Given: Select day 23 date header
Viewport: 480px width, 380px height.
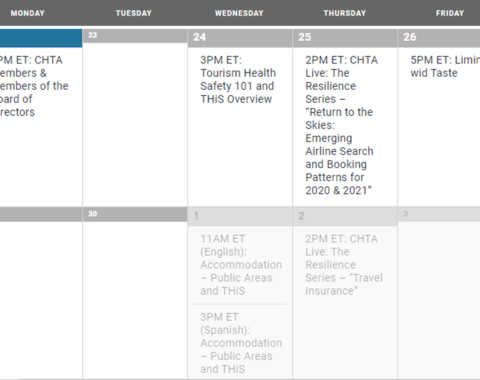Looking at the screenshot, I should tap(135, 36).
